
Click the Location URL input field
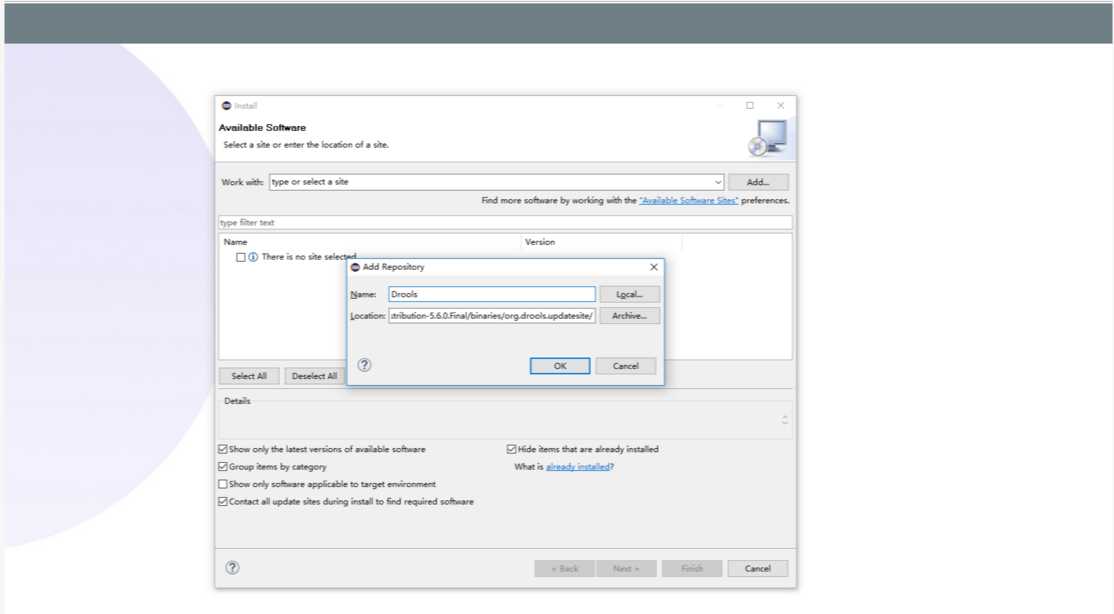click(492, 316)
